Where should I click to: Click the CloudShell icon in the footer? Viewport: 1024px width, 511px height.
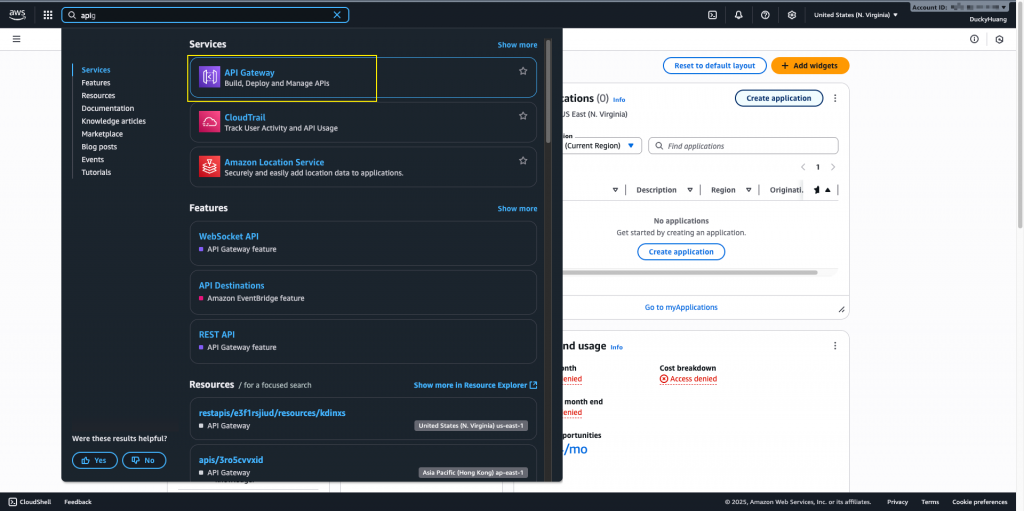point(12,502)
